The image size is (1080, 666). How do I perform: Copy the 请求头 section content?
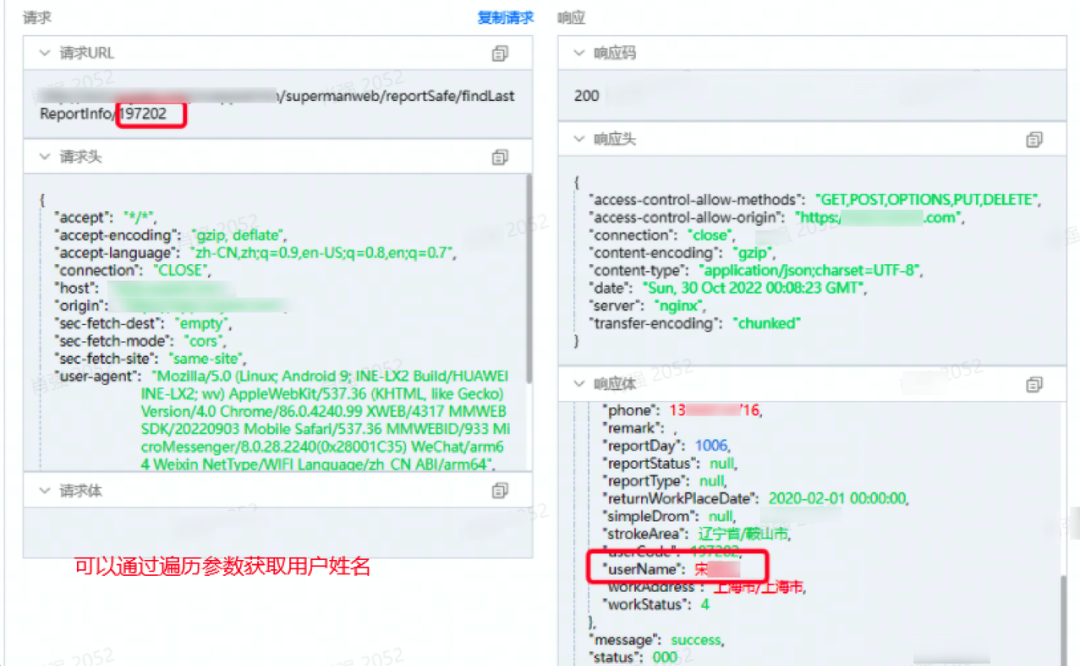point(500,157)
